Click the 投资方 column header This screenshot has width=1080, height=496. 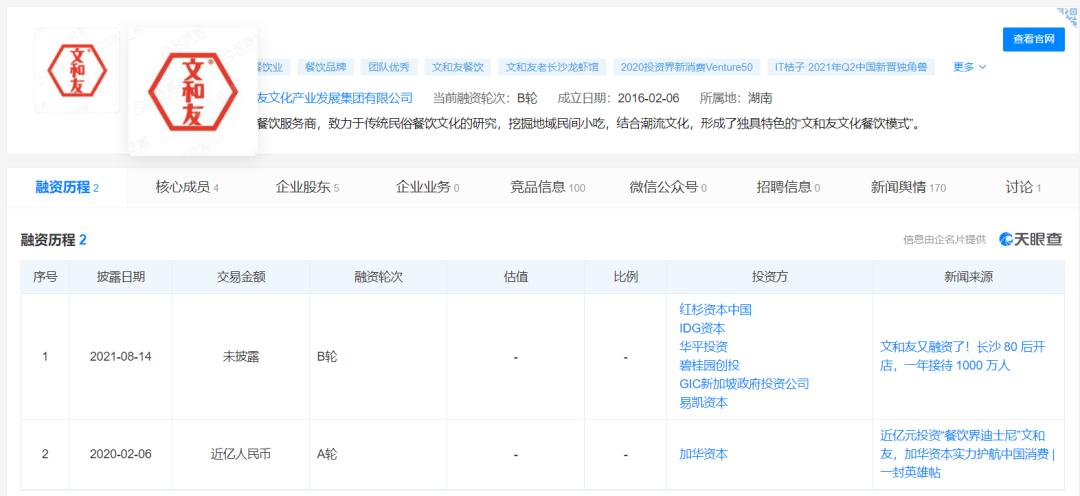(769, 277)
